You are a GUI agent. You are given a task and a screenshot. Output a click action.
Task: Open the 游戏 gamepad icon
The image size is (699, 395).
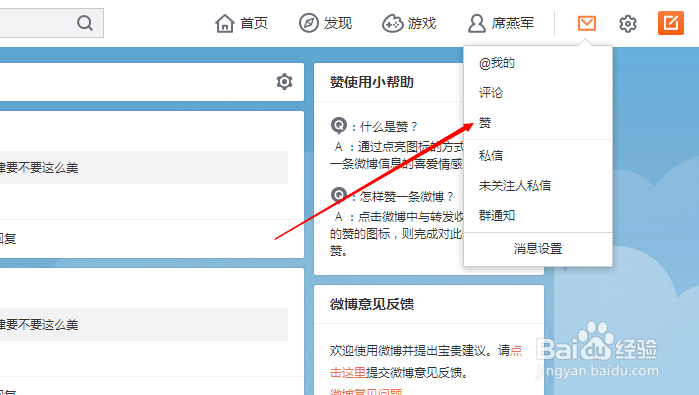[392, 23]
